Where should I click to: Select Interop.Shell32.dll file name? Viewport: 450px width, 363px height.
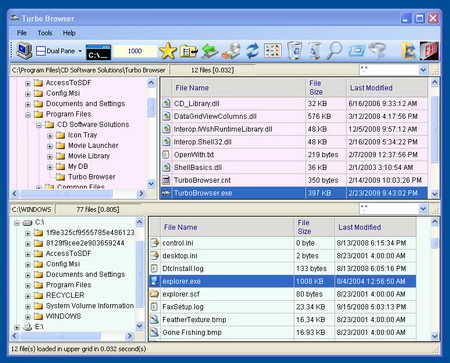click(x=203, y=142)
